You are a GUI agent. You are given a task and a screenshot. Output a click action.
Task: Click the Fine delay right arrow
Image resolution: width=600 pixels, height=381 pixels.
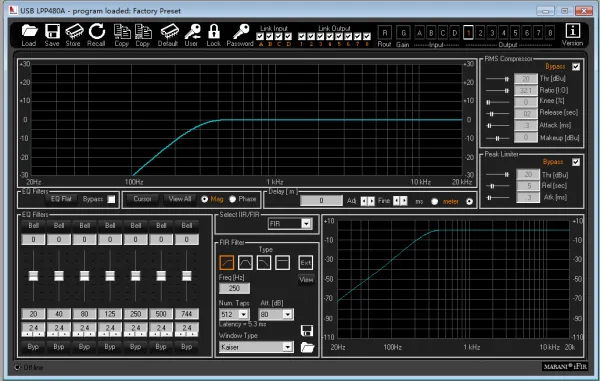(x=404, y=201)
